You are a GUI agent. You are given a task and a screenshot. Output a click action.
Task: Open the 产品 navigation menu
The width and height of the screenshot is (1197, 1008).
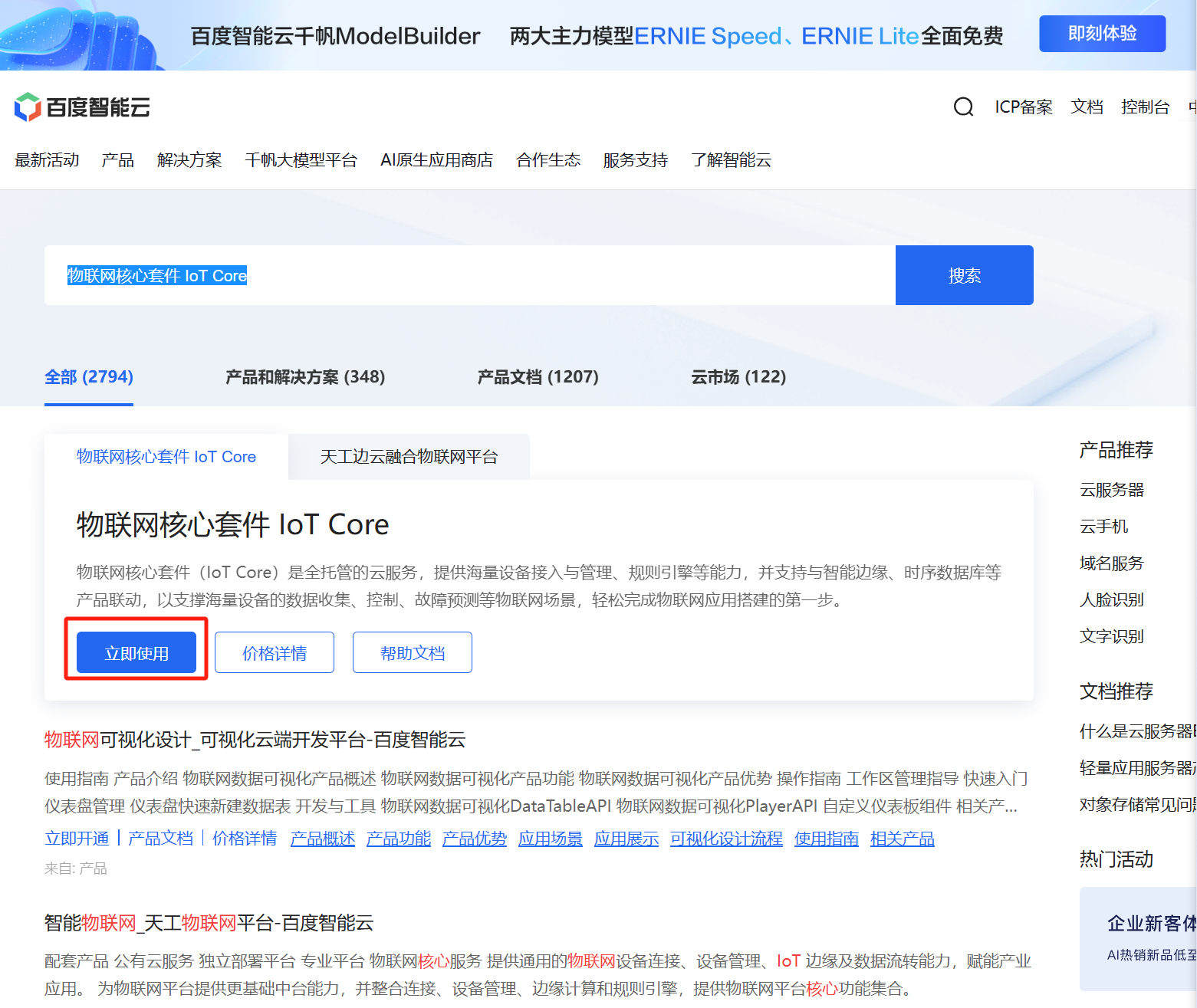[x=117, y=160]
